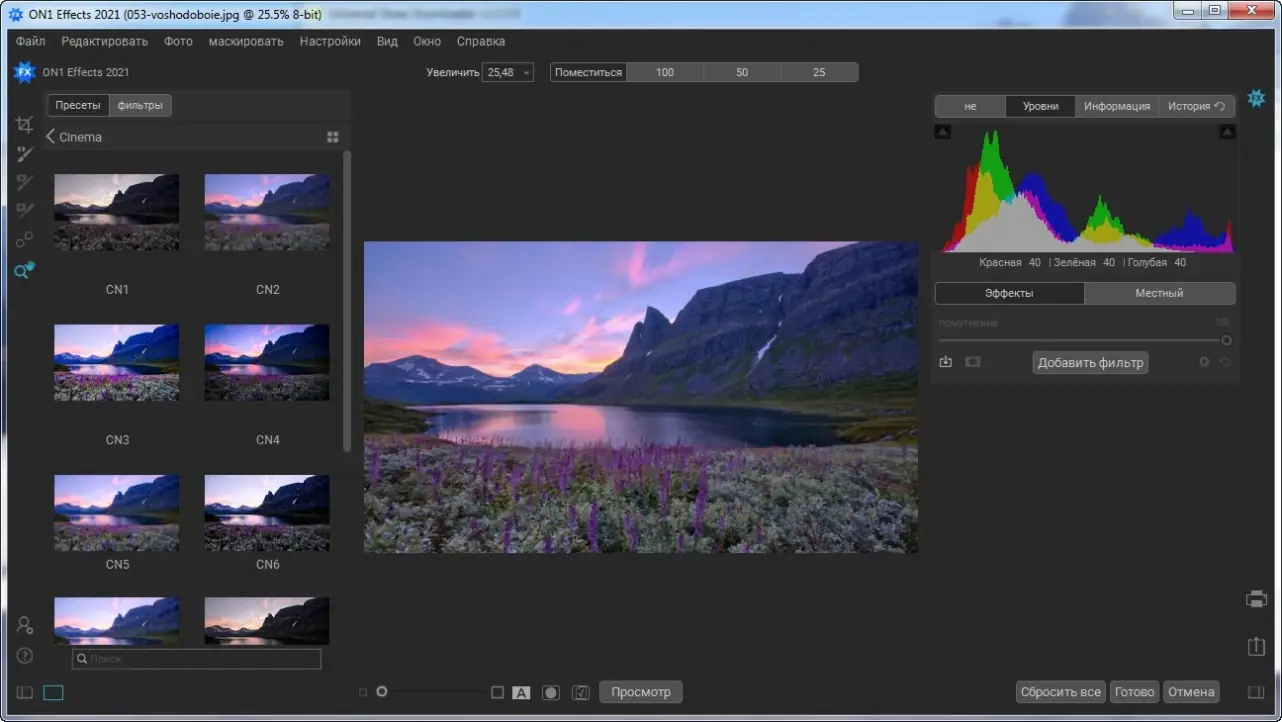
Task: Switch presets to grid view icon
Action: point(333,137)
